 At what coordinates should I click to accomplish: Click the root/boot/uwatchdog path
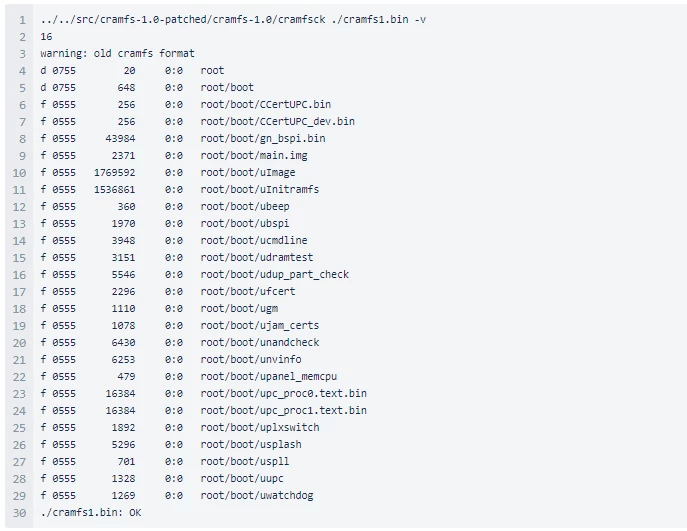(259, 495)
